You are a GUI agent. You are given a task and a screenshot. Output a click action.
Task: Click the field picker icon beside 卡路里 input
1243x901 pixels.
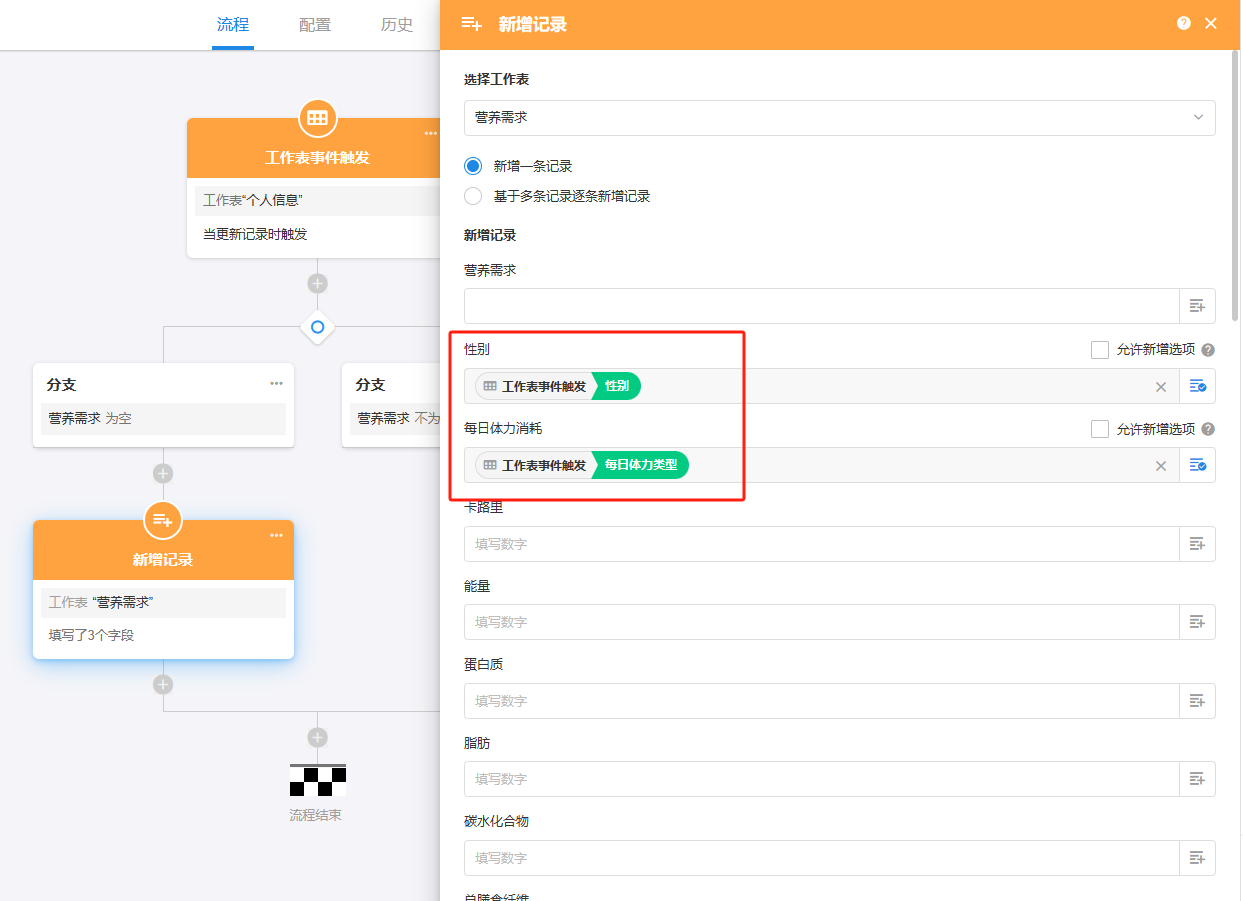tap(1197, 544)
